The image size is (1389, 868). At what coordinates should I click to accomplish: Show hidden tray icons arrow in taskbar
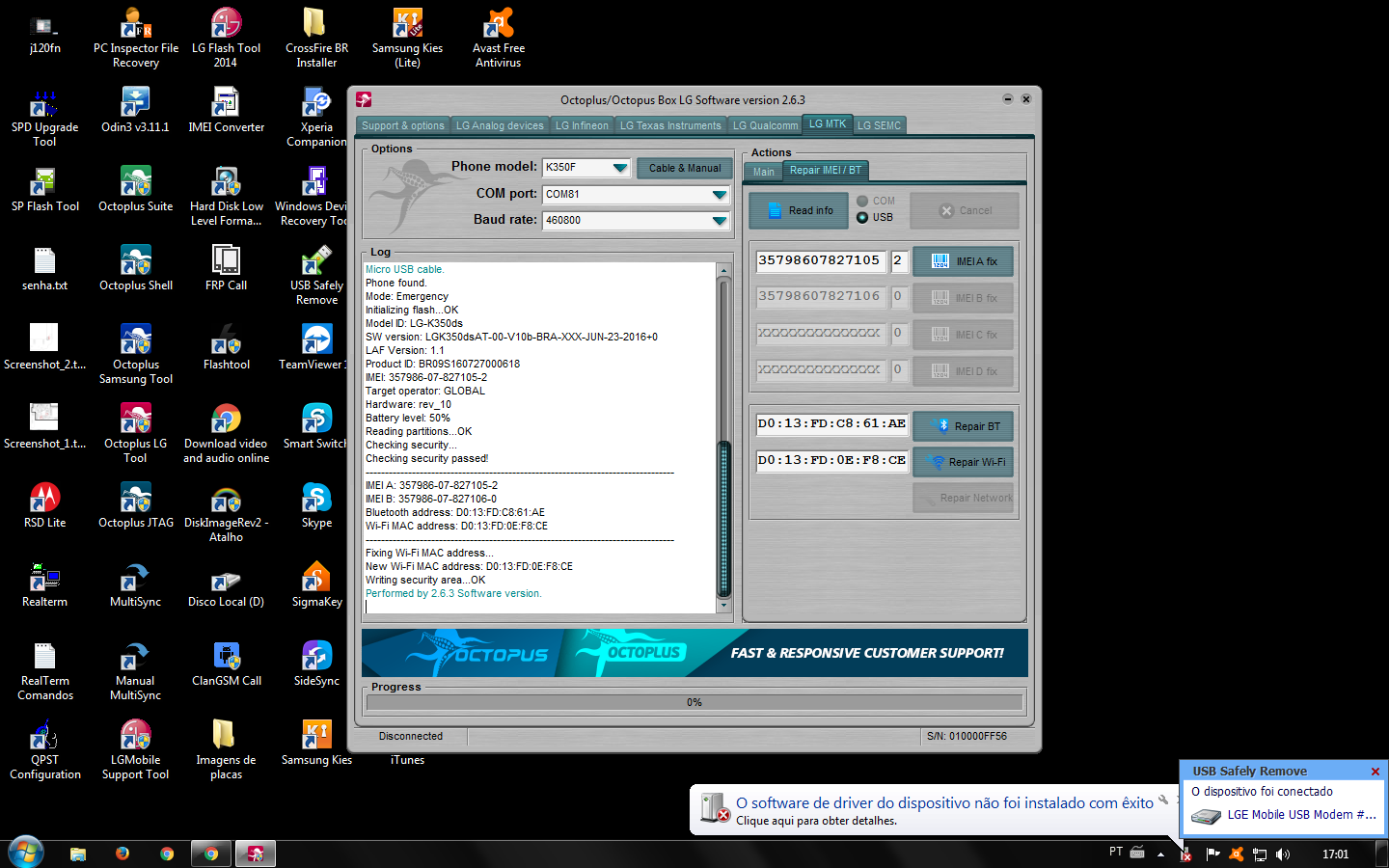1160,854
